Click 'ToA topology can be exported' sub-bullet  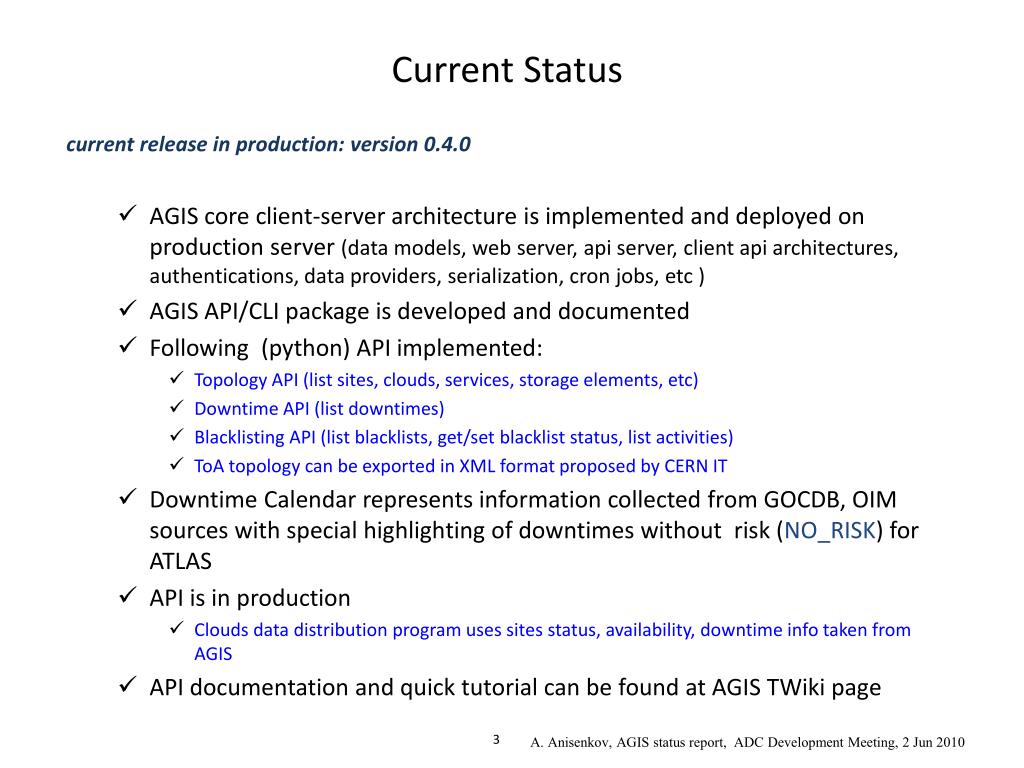[460, 466]
